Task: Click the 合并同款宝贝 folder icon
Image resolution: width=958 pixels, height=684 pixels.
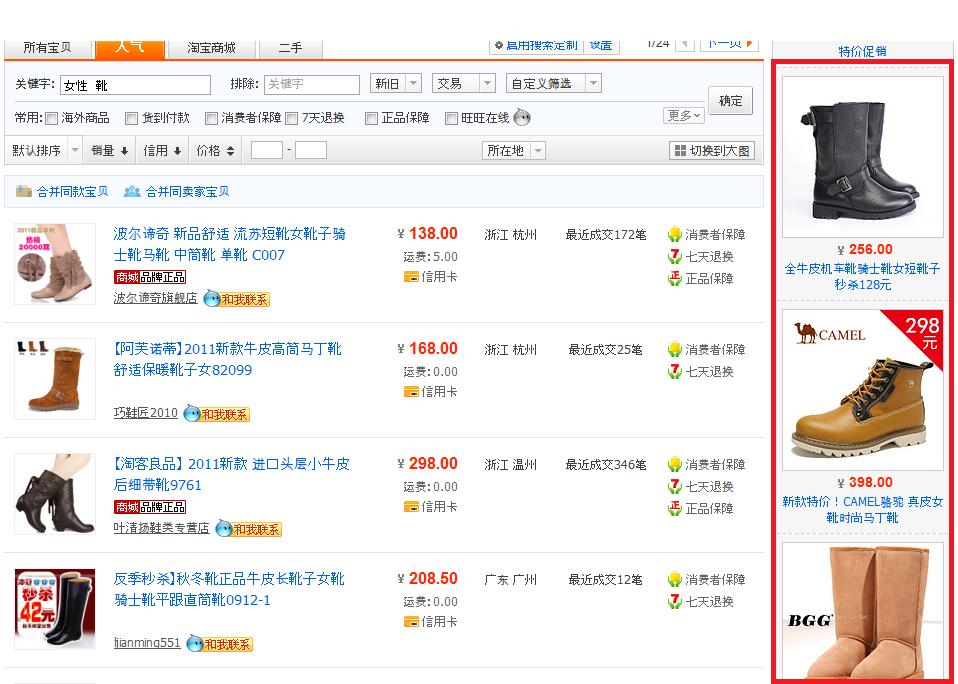Action: [x=23, y=191]
